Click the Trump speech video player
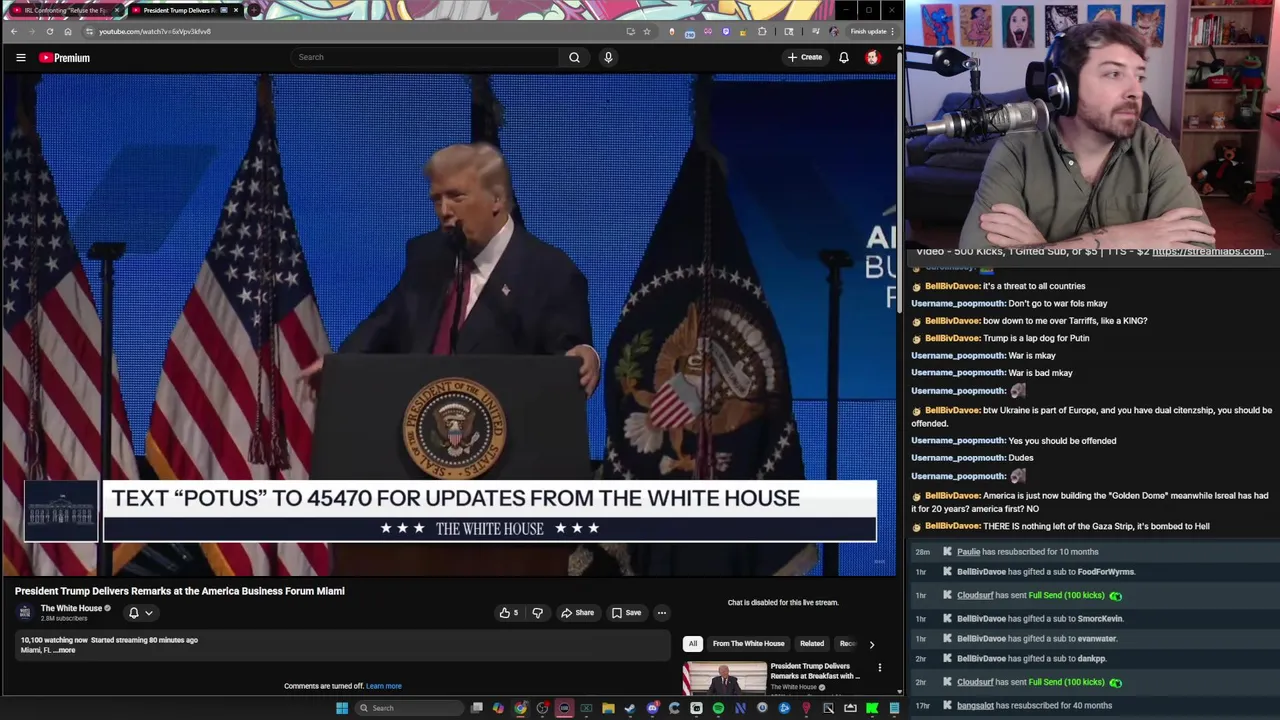This screenshot has width=1280, height=720. 450,325
